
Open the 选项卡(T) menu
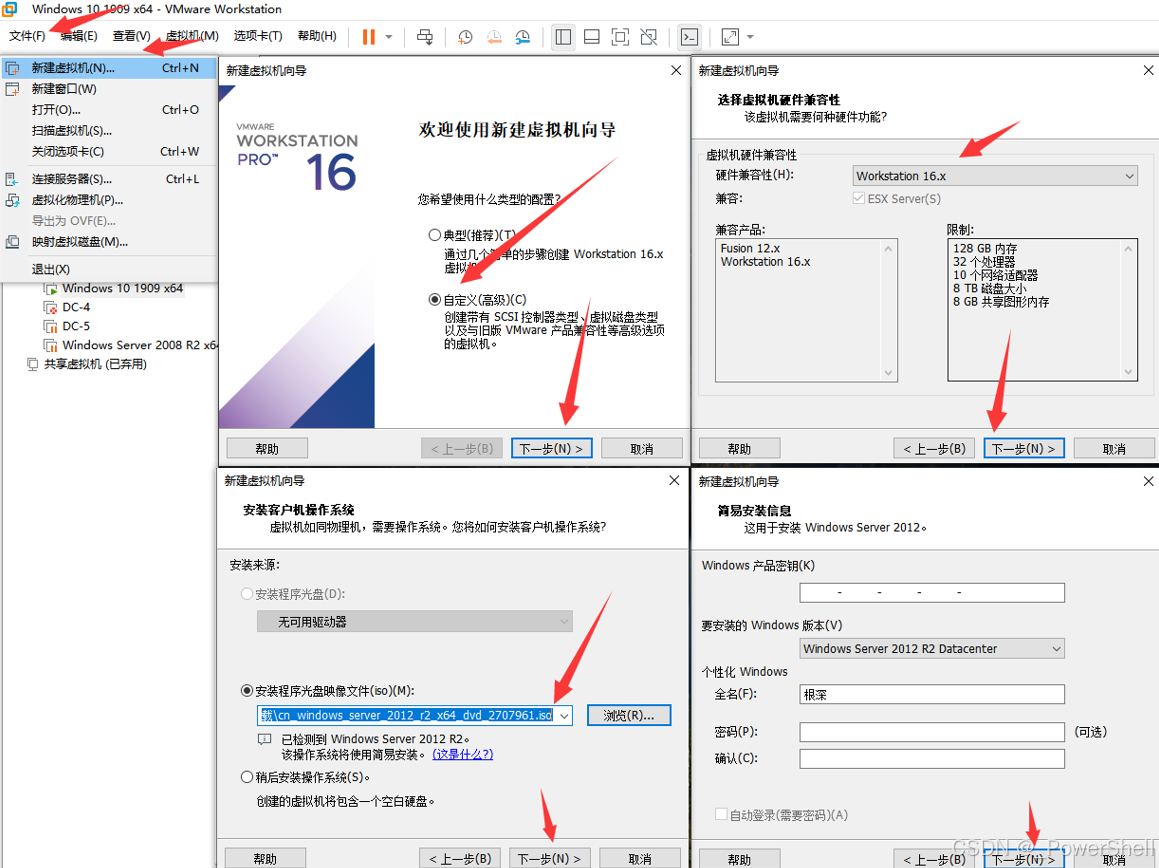point(258,35)
